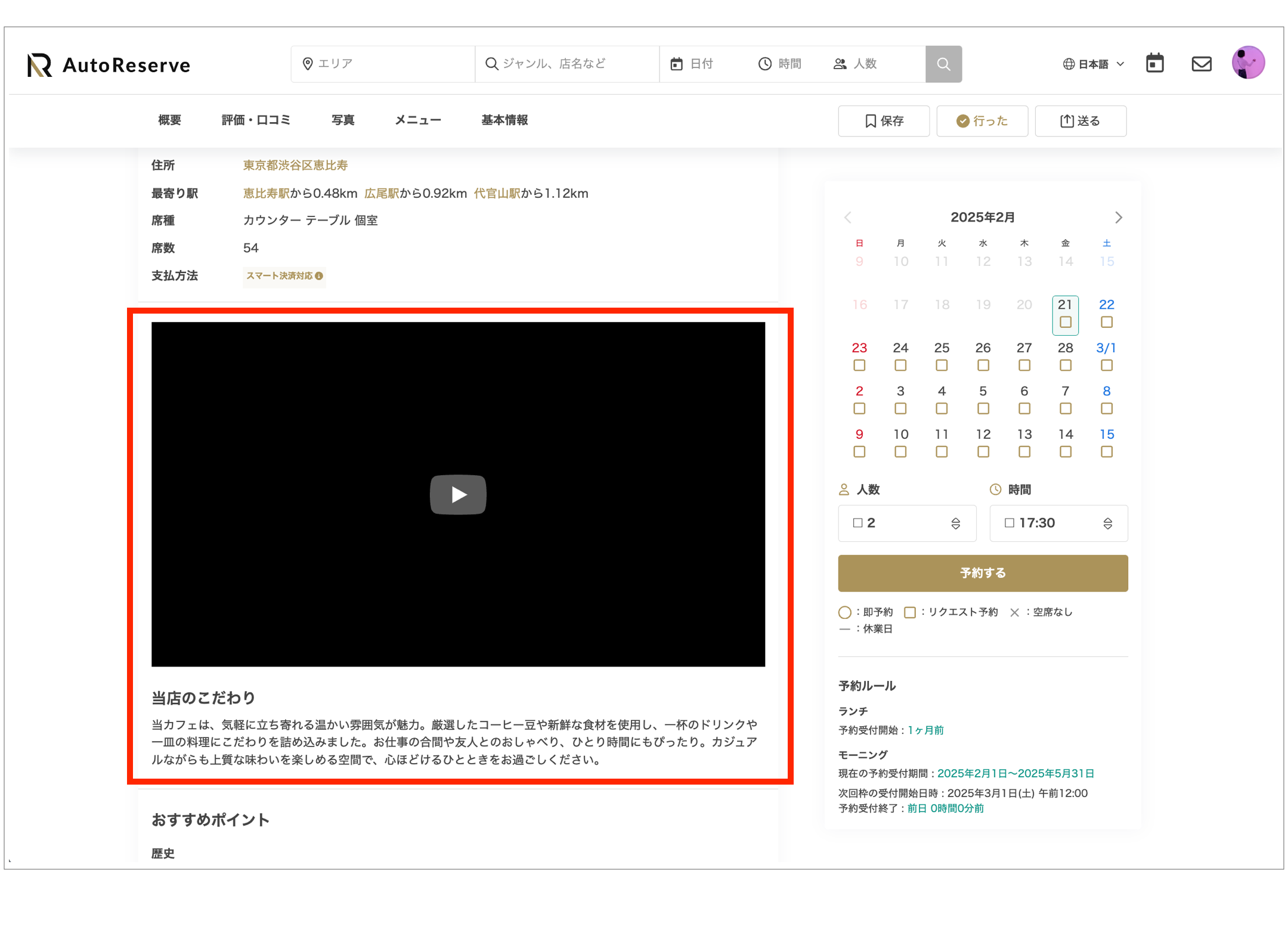1288x942 pixels.
Task: Open the 時間 17:30 time selector
Action: (x=1058, y=523)
